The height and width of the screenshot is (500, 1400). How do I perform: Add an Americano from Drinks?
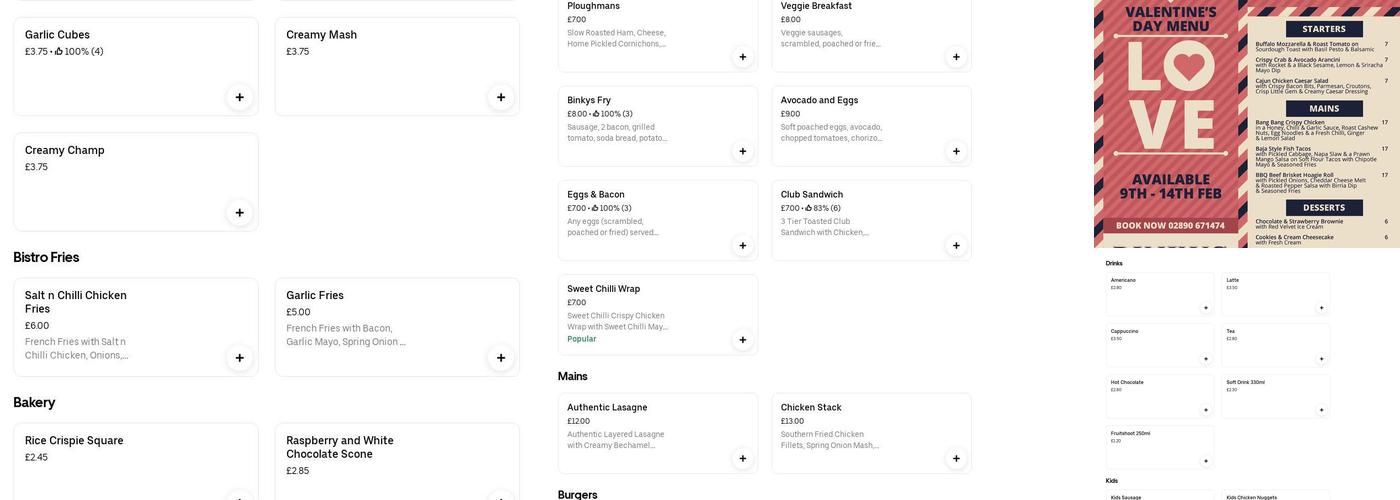pyautogui.click(x=1205, y=308)
